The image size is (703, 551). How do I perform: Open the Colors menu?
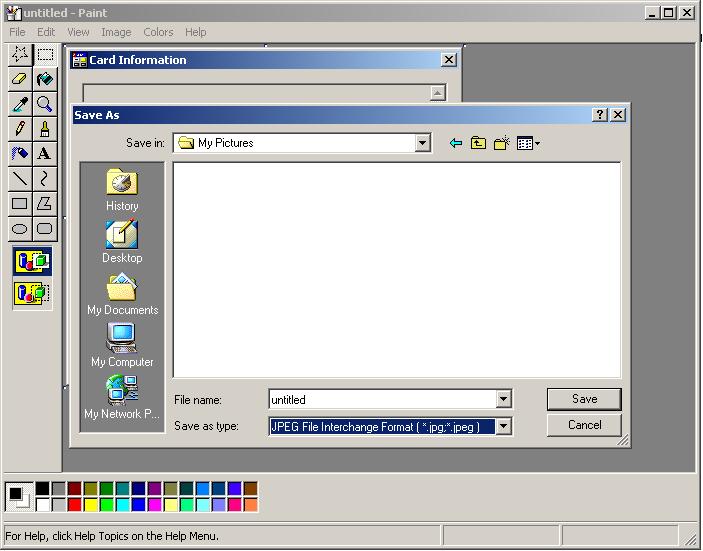158,32
